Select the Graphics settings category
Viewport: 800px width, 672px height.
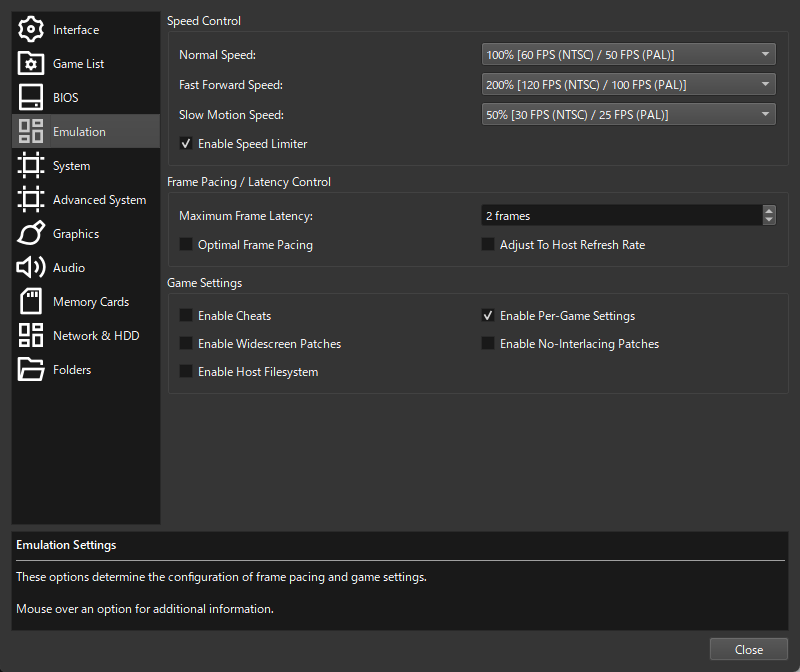click(86, 234)
